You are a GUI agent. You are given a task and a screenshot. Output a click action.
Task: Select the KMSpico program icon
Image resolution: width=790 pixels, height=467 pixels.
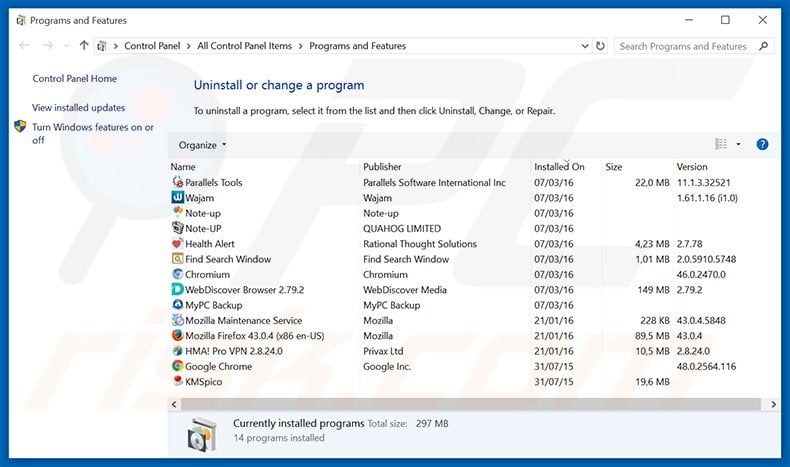coord(178,381)
